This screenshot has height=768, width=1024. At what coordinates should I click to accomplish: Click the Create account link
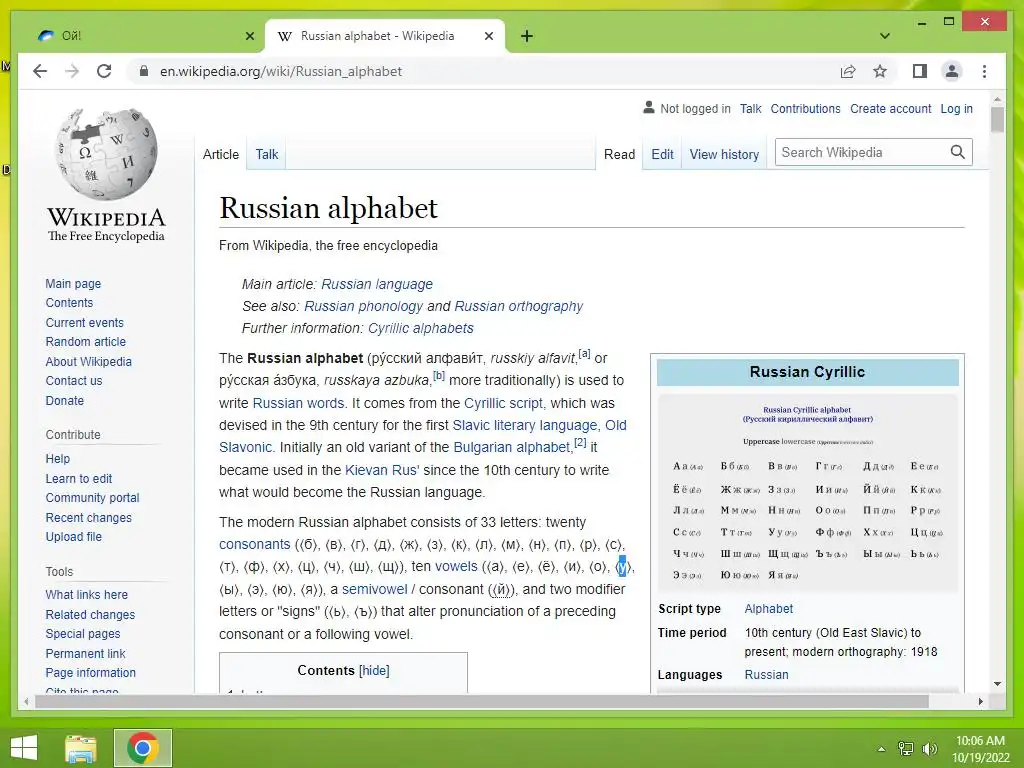click(x=890, y=108)
